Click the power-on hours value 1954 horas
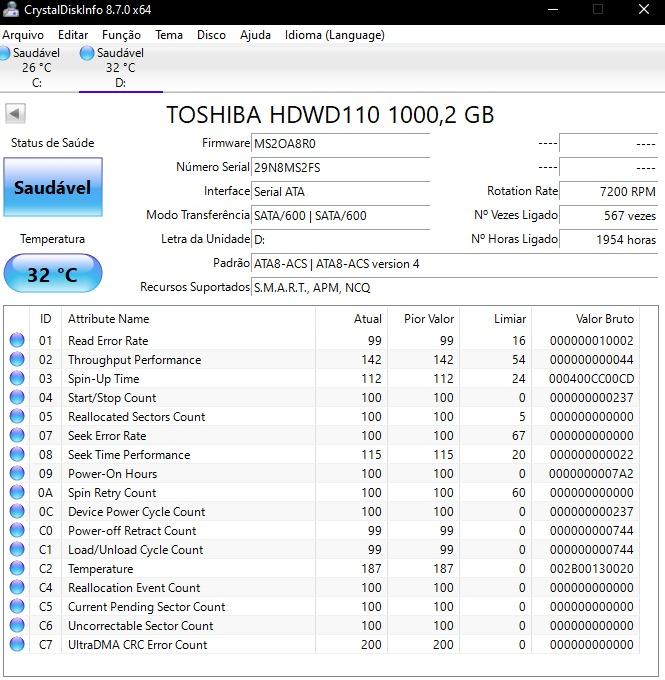 coord(609,239)
